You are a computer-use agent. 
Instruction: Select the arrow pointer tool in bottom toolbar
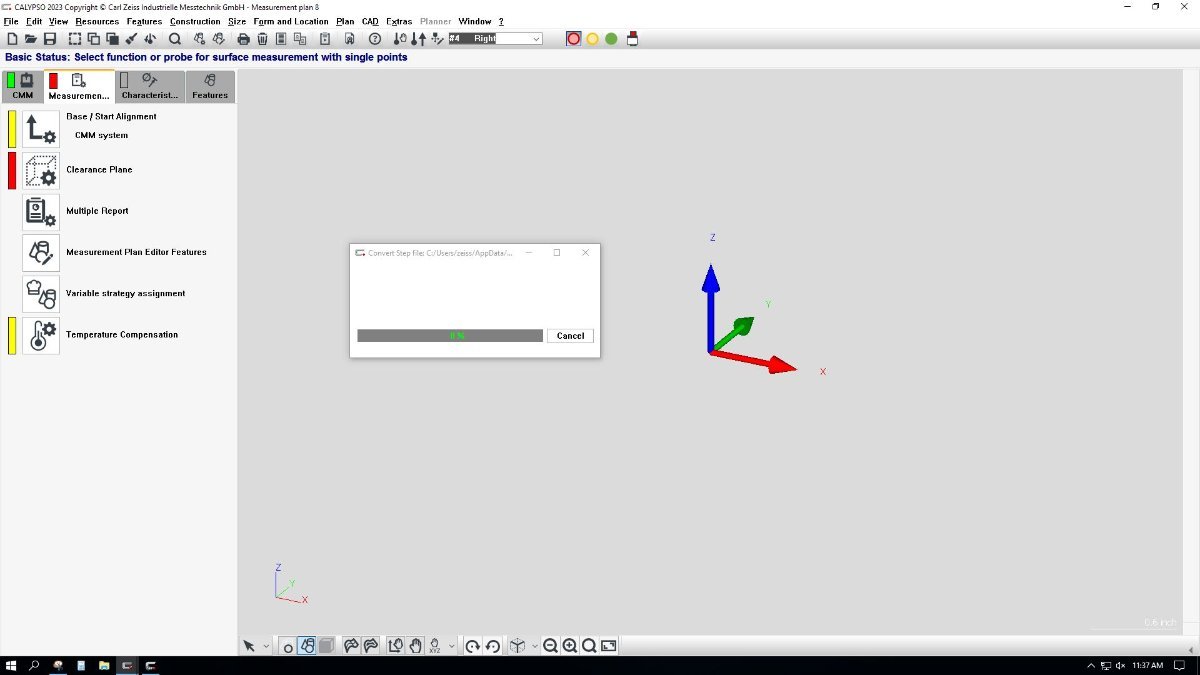click(x=249, y=646)
